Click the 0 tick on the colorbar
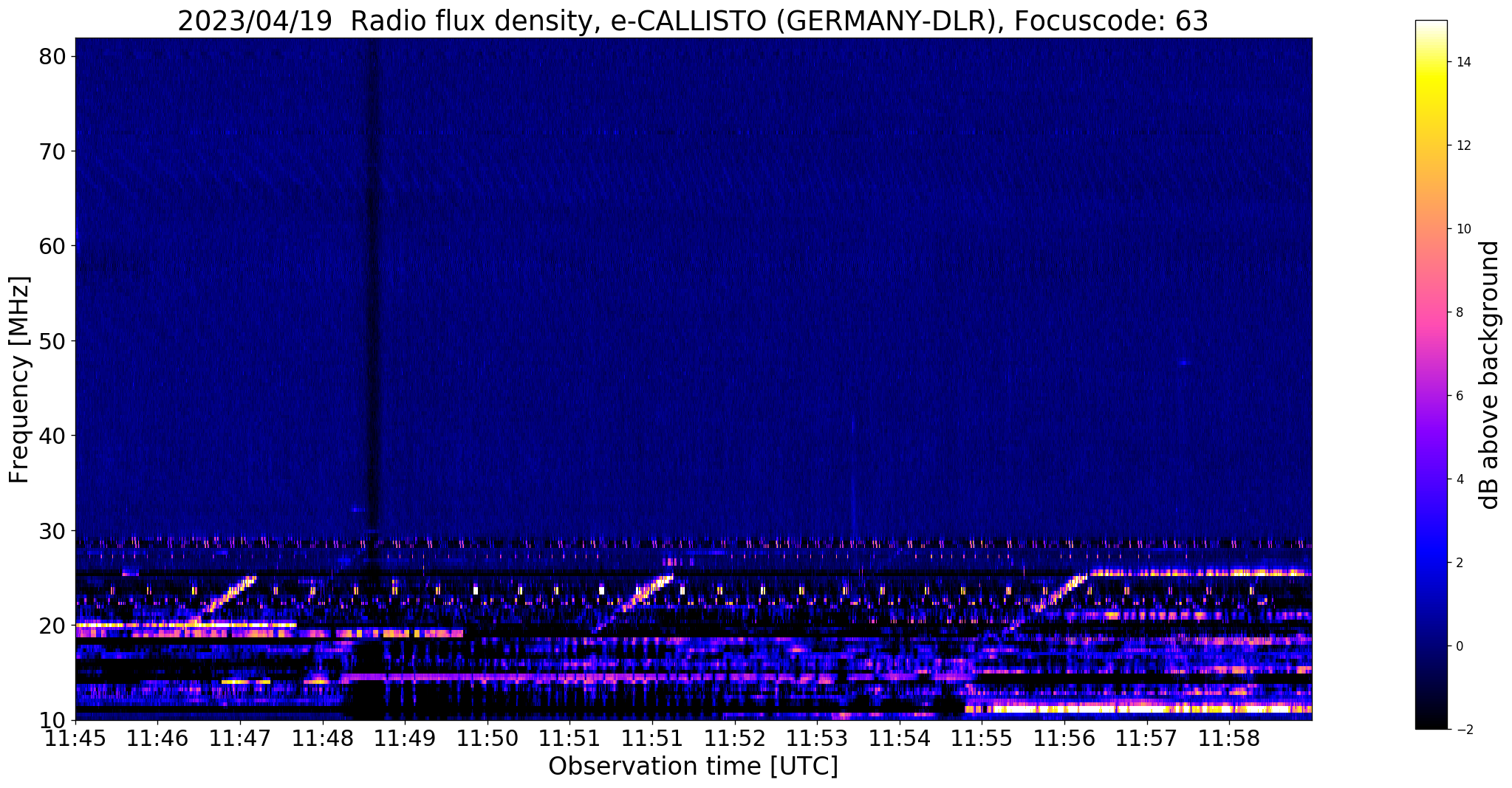Viewport: 1512px width, 788px height. coord(1459,646)
